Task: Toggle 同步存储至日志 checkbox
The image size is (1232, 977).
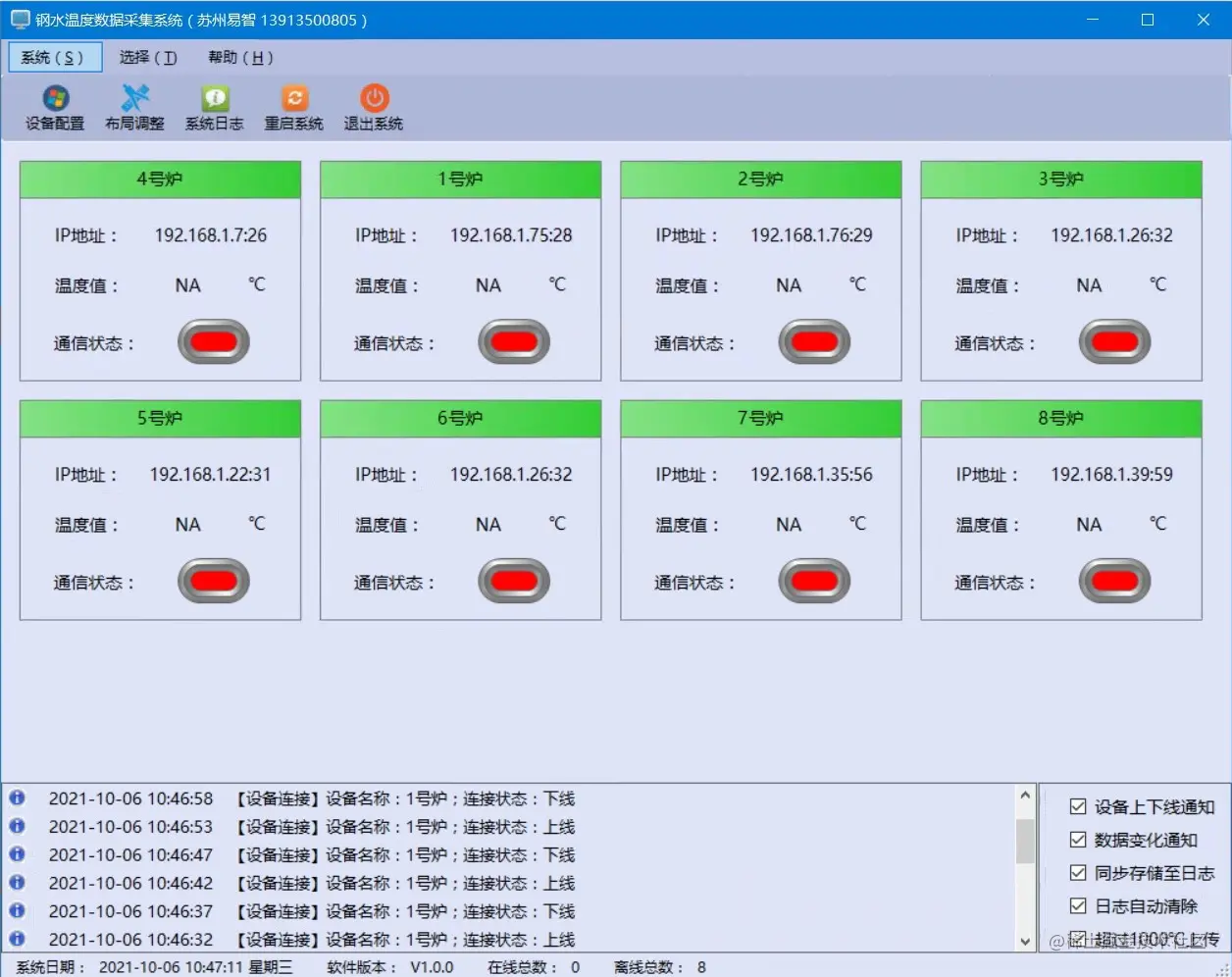Action: (x=1078, y=873)
